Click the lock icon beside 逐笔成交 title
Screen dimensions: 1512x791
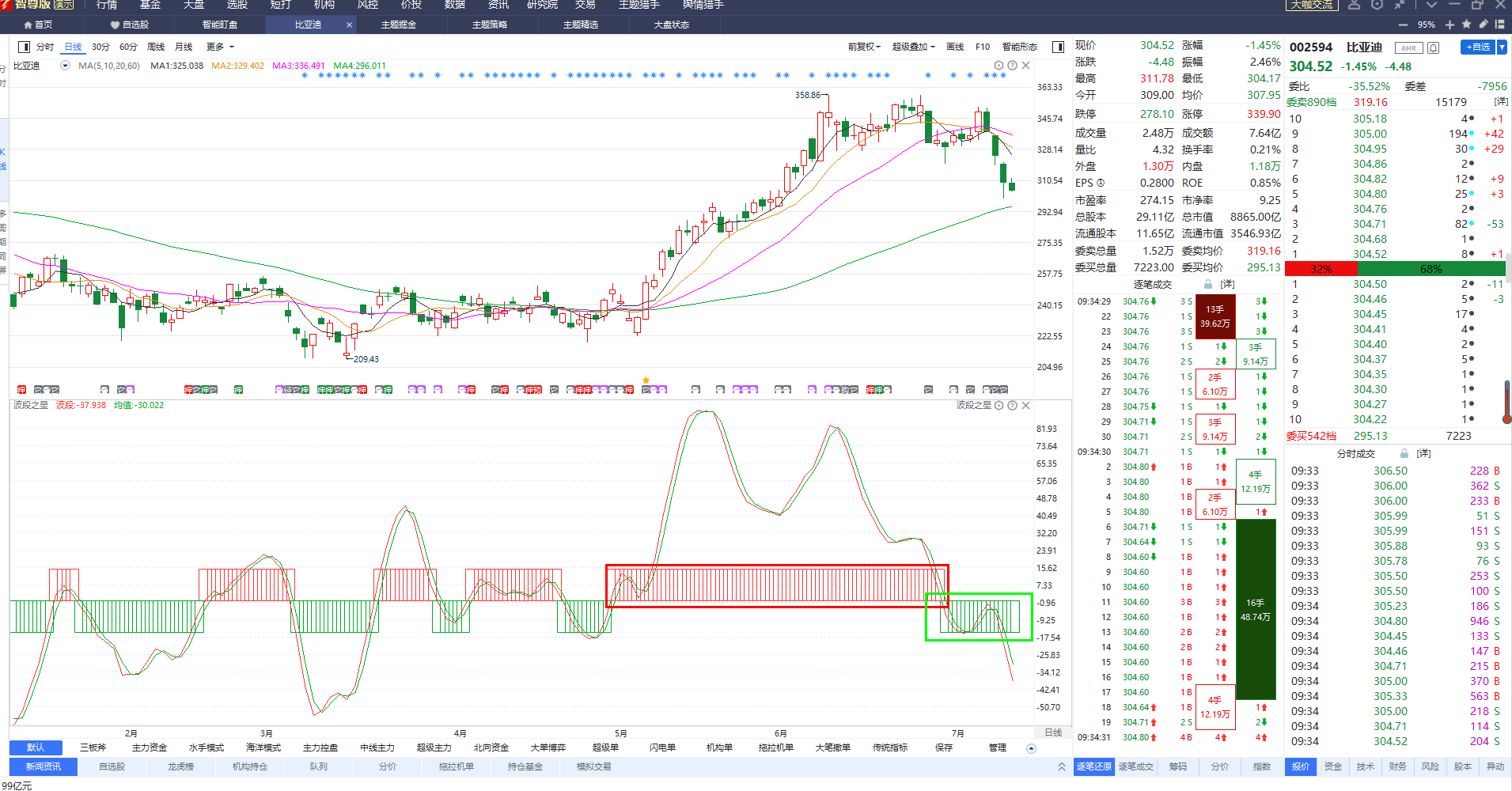point(1208,284)
